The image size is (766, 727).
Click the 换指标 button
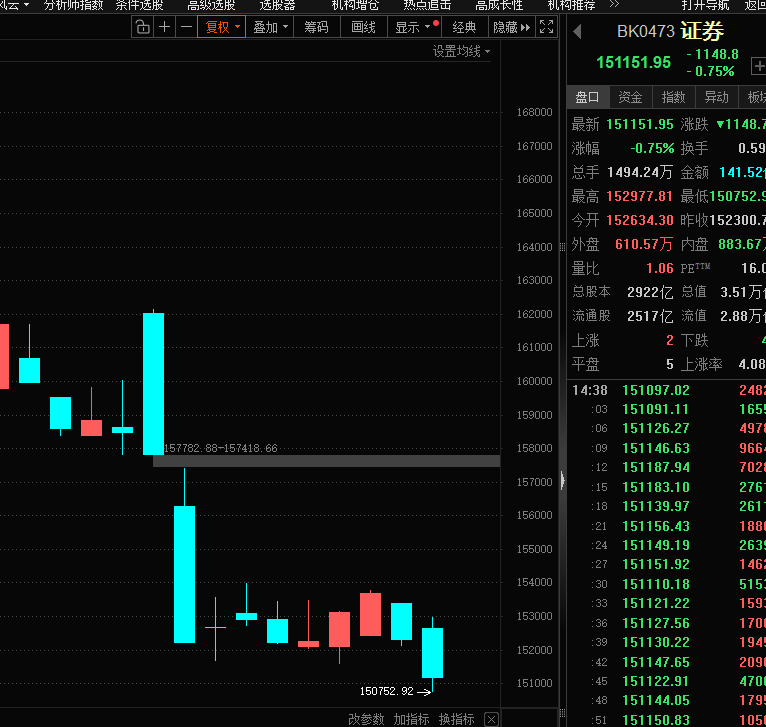pos(456,719)
